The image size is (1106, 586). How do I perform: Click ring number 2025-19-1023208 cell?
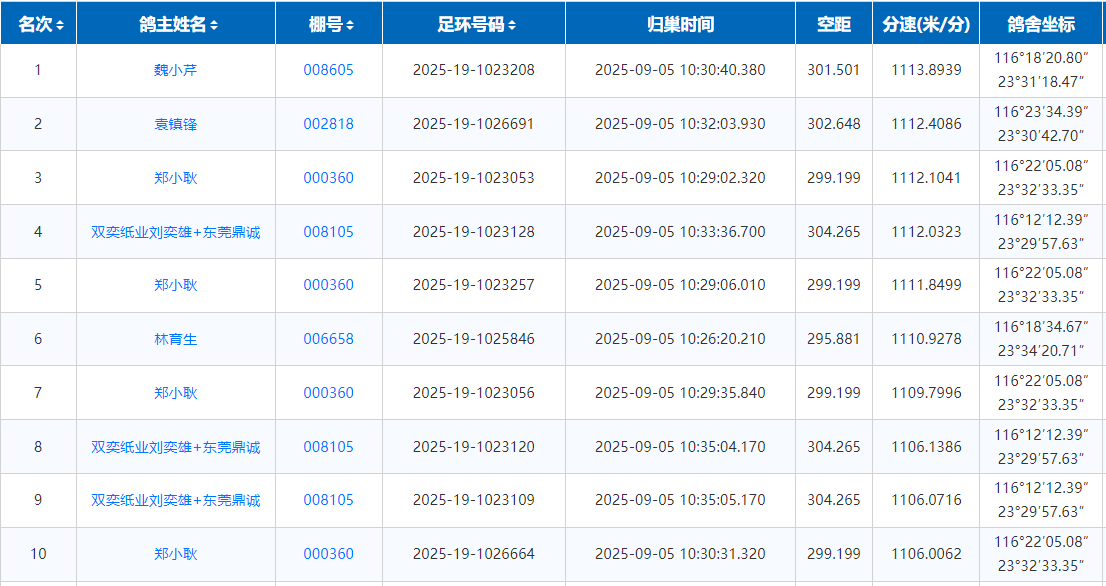pyautogui.click(x=473, y=70)
